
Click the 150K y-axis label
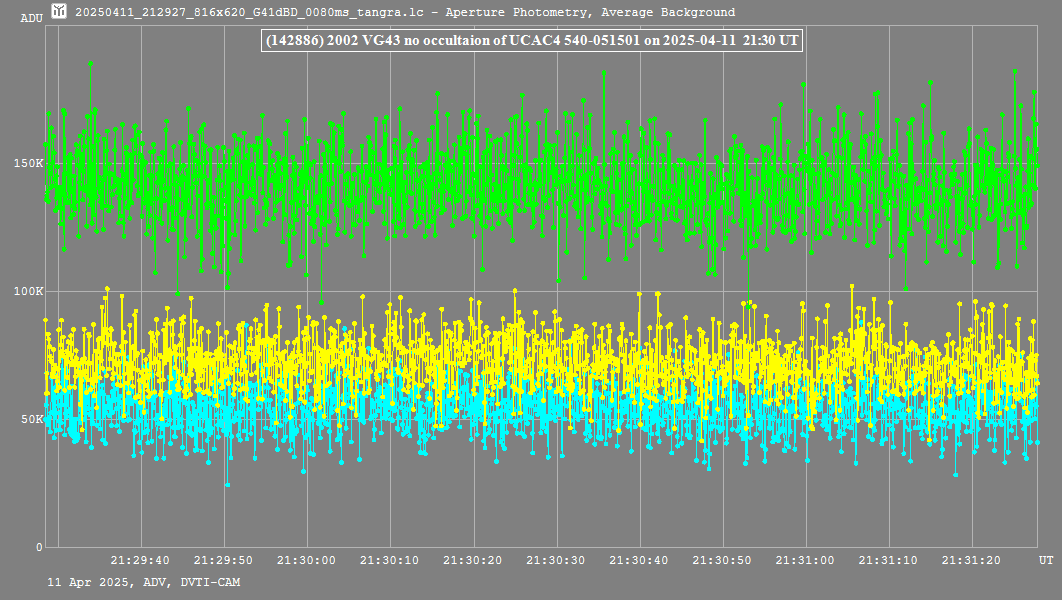tap(31, 163)
